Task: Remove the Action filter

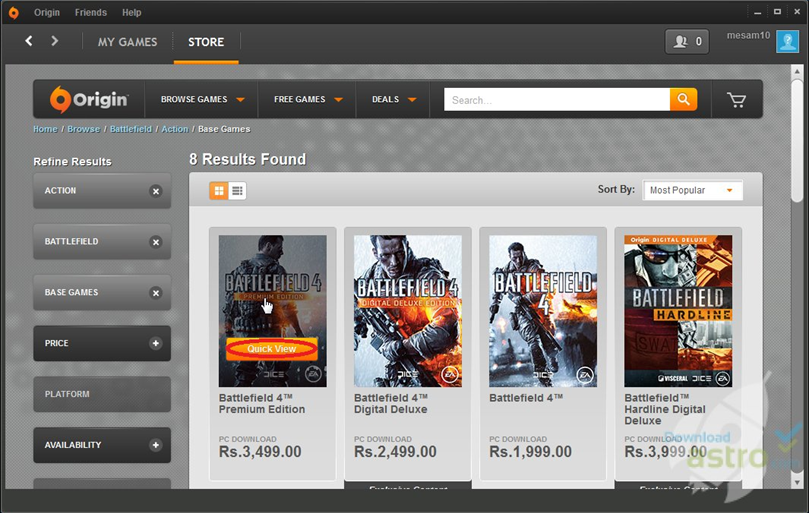Action: [x=155, y=191]
